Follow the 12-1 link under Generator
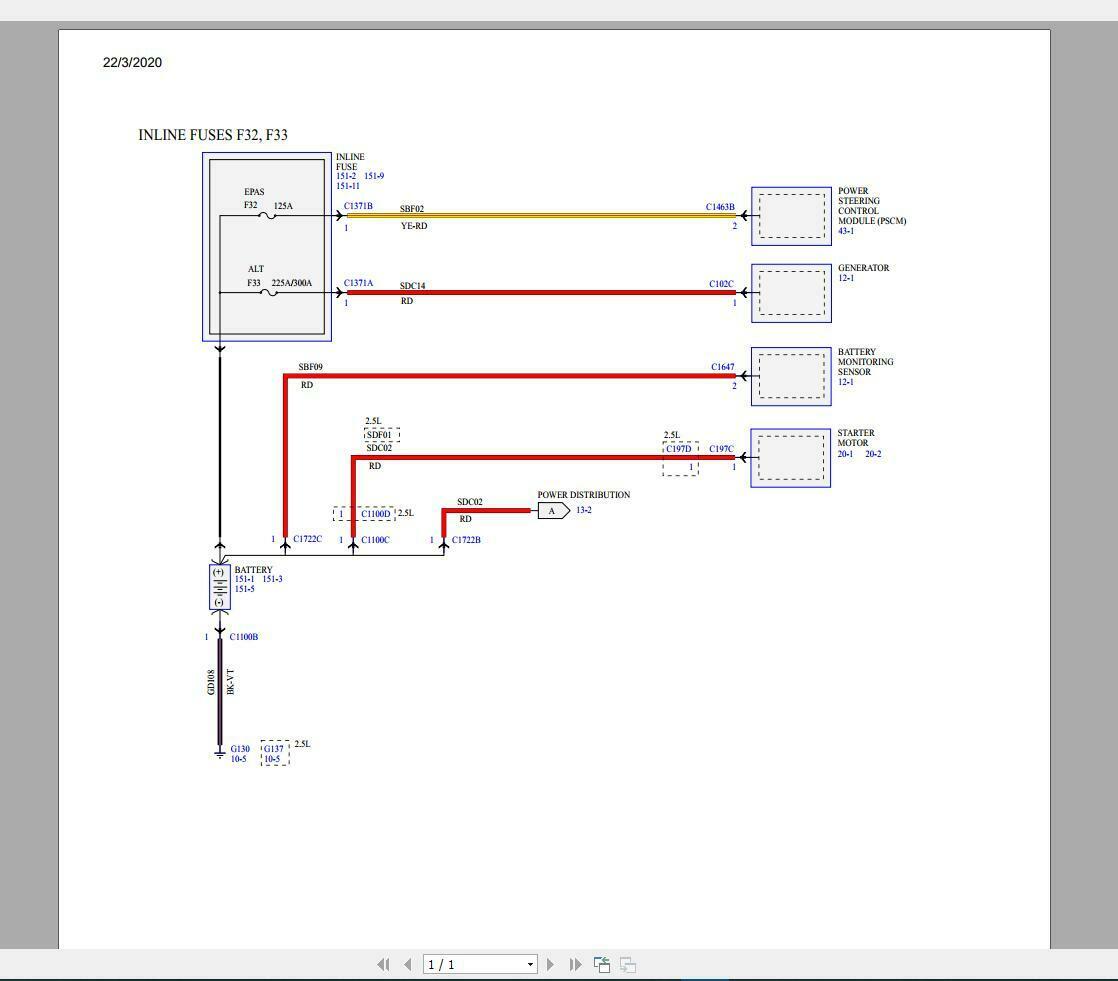 [846, 278]
